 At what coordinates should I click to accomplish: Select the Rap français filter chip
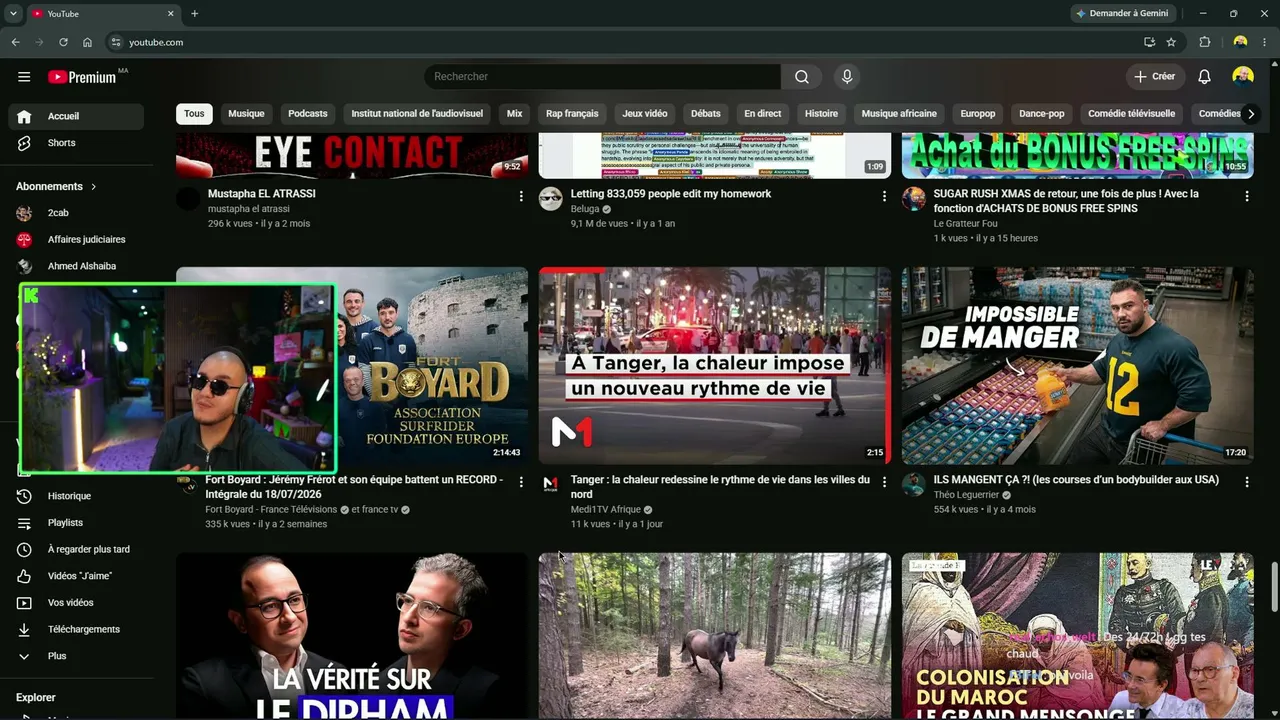pos(572,114)
